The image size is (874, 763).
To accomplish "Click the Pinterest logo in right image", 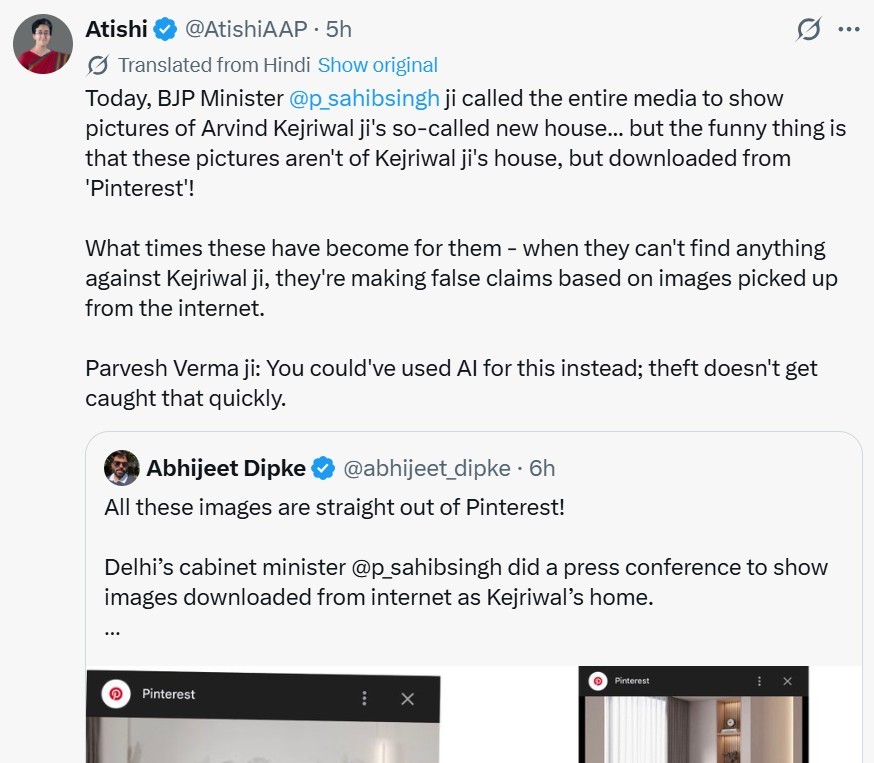I will [598, 681].
